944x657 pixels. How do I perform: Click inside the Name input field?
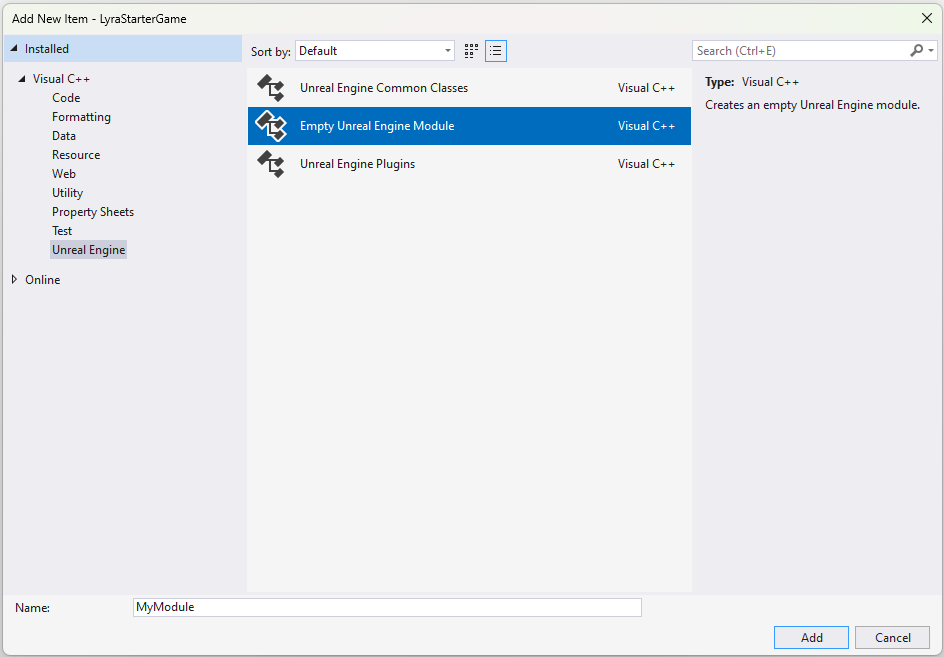point(387,607)
